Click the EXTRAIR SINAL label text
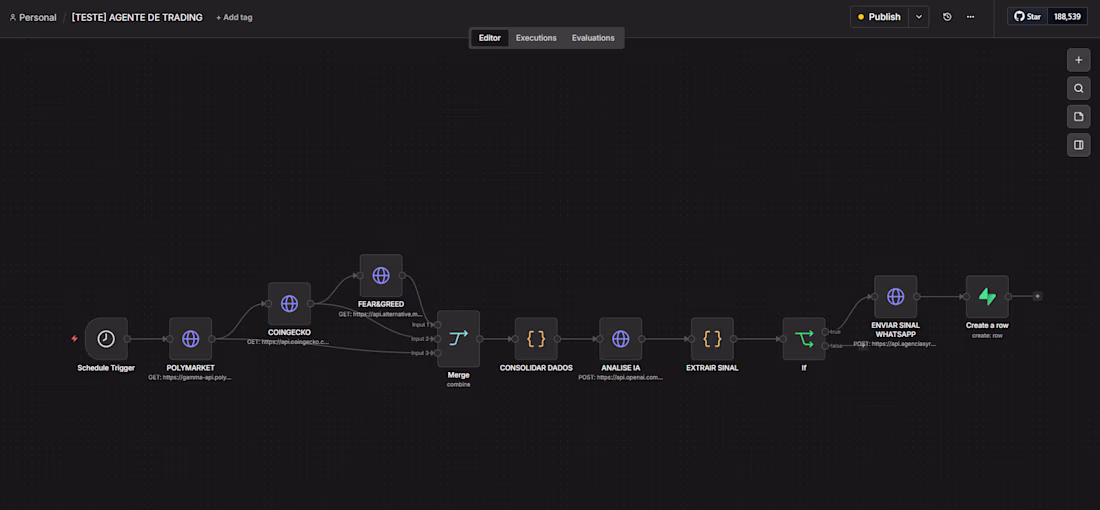 click(712, 368)
